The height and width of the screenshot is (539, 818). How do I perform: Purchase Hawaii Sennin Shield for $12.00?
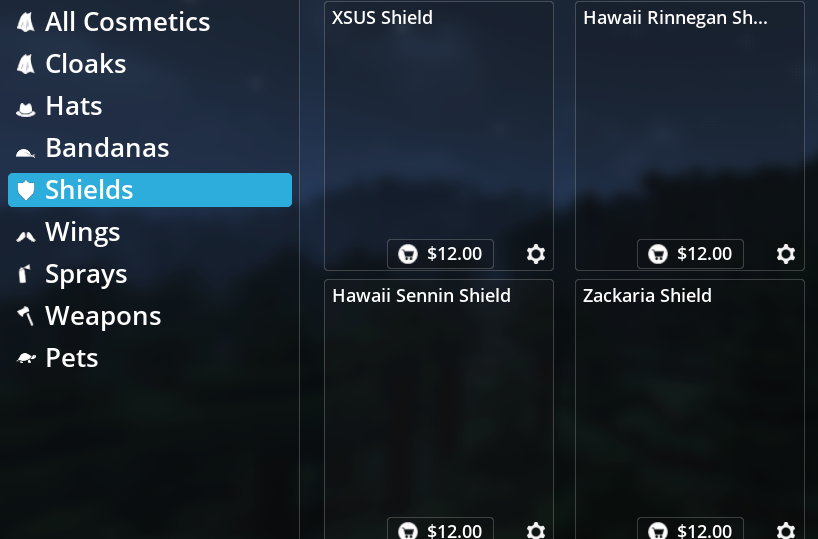point(440,529)
